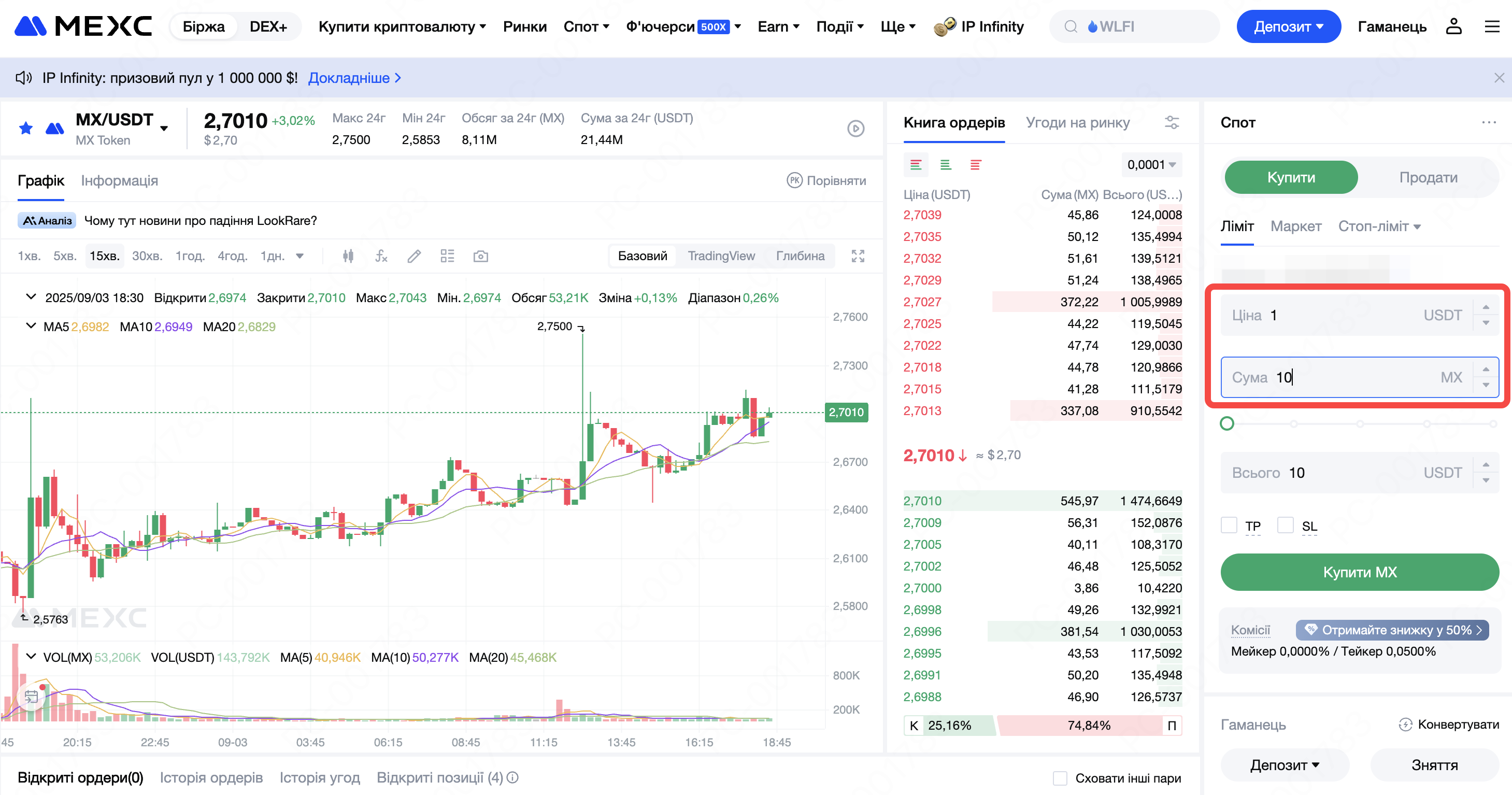Show sell orders only view icon
Screen dimensions: 1512x795
[x=976, y=165]
